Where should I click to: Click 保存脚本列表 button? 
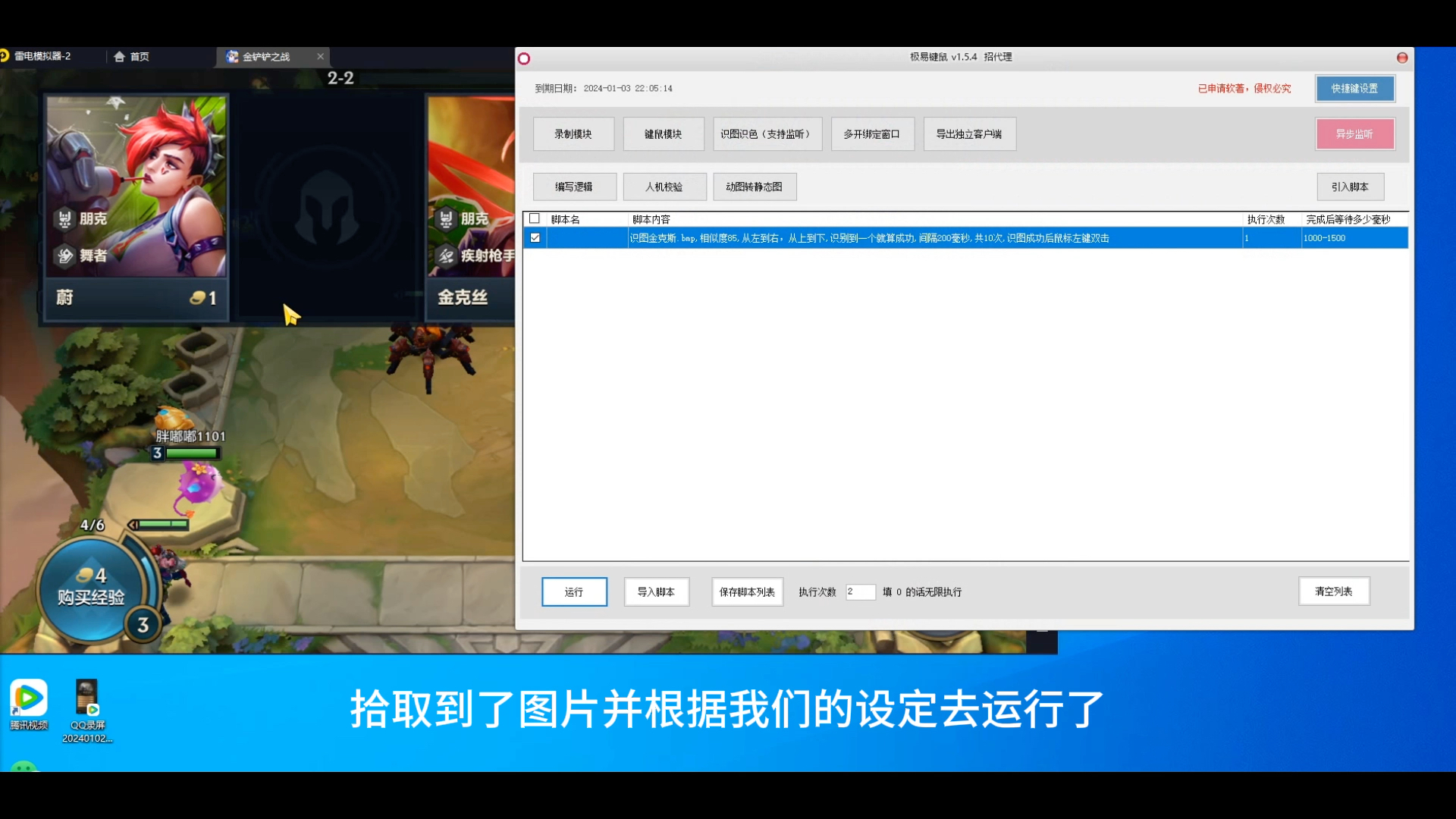click(747, 591)
